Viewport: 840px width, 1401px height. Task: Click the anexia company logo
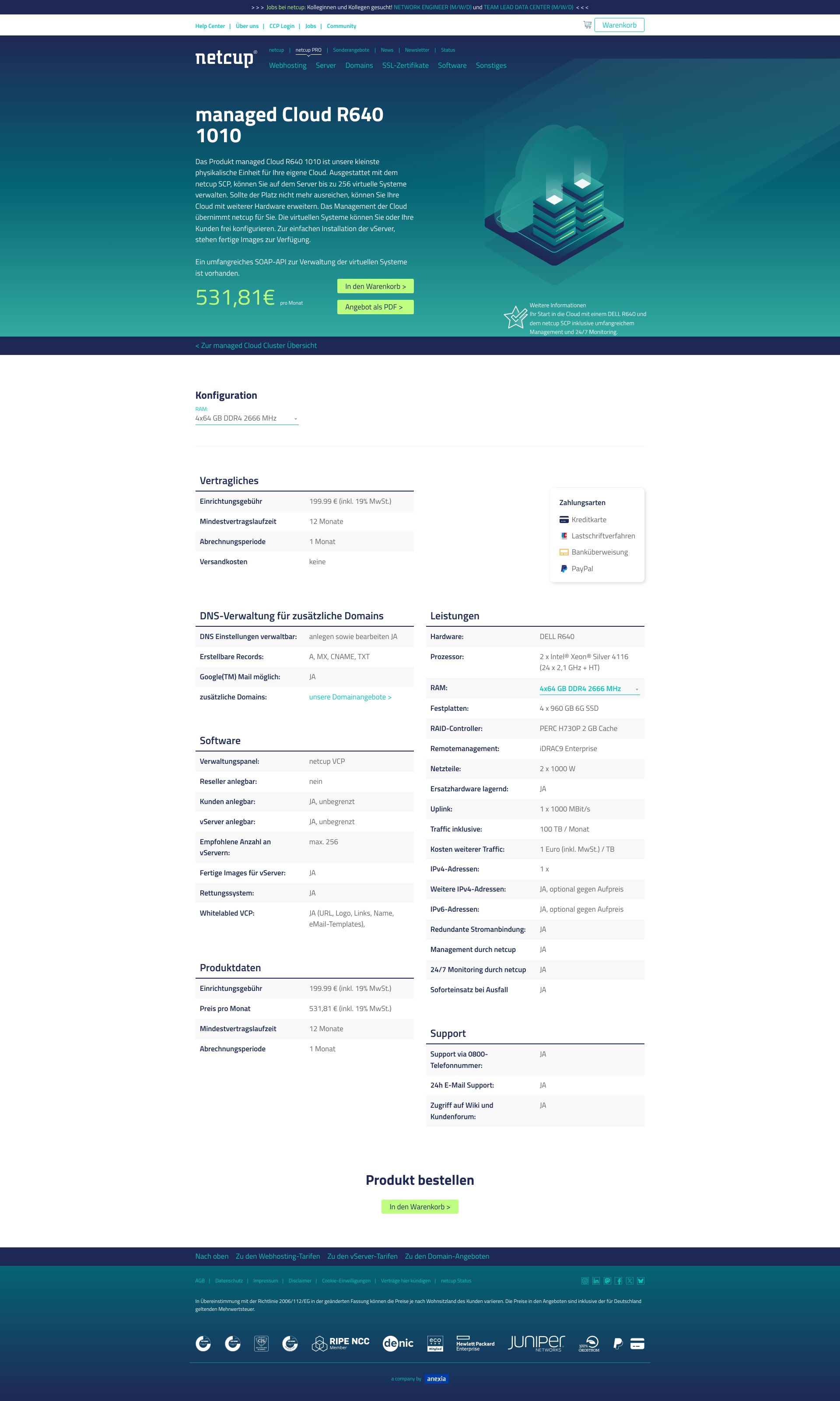pyautogui.click(x=437, y=1378)
